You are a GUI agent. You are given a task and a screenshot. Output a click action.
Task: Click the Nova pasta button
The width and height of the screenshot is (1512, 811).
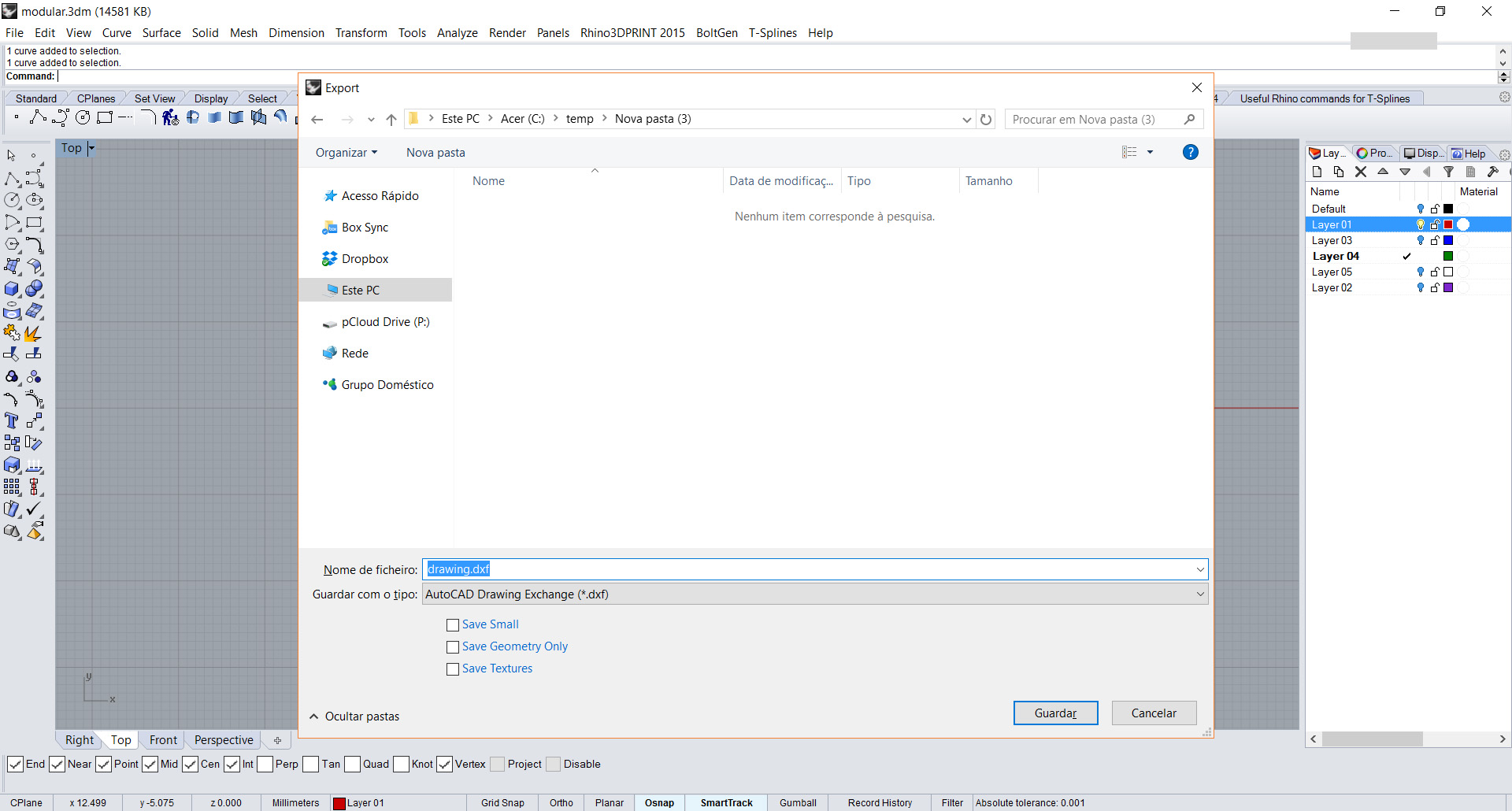coord(435,153)
